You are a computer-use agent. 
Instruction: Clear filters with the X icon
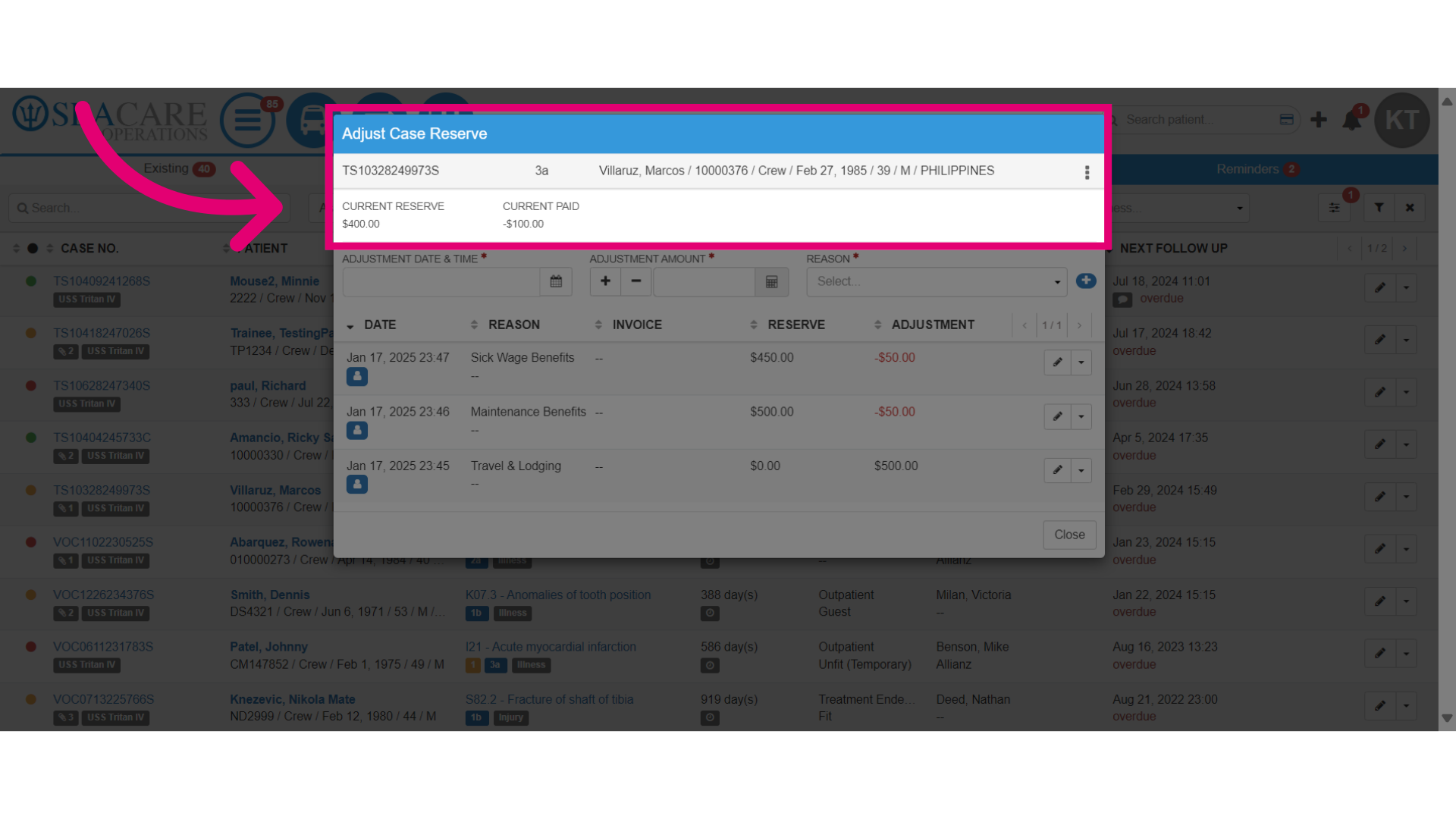1410,208
